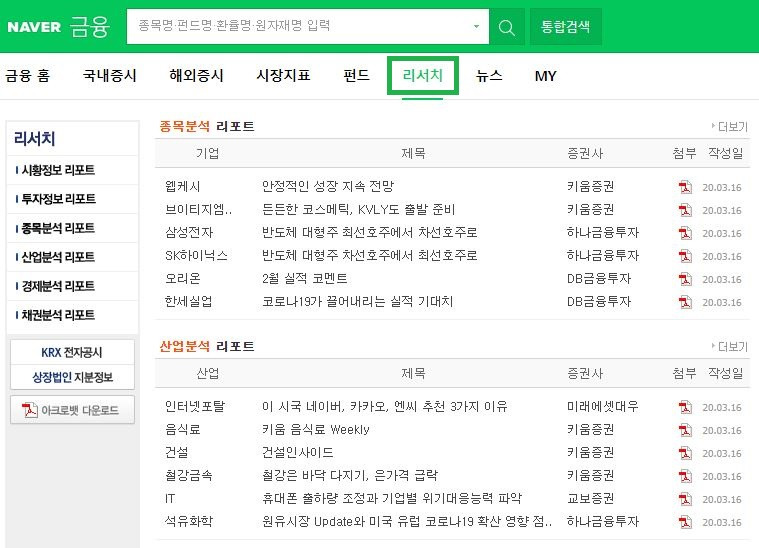
Task: Open report 건설인사이드
Action: [297, 453]
